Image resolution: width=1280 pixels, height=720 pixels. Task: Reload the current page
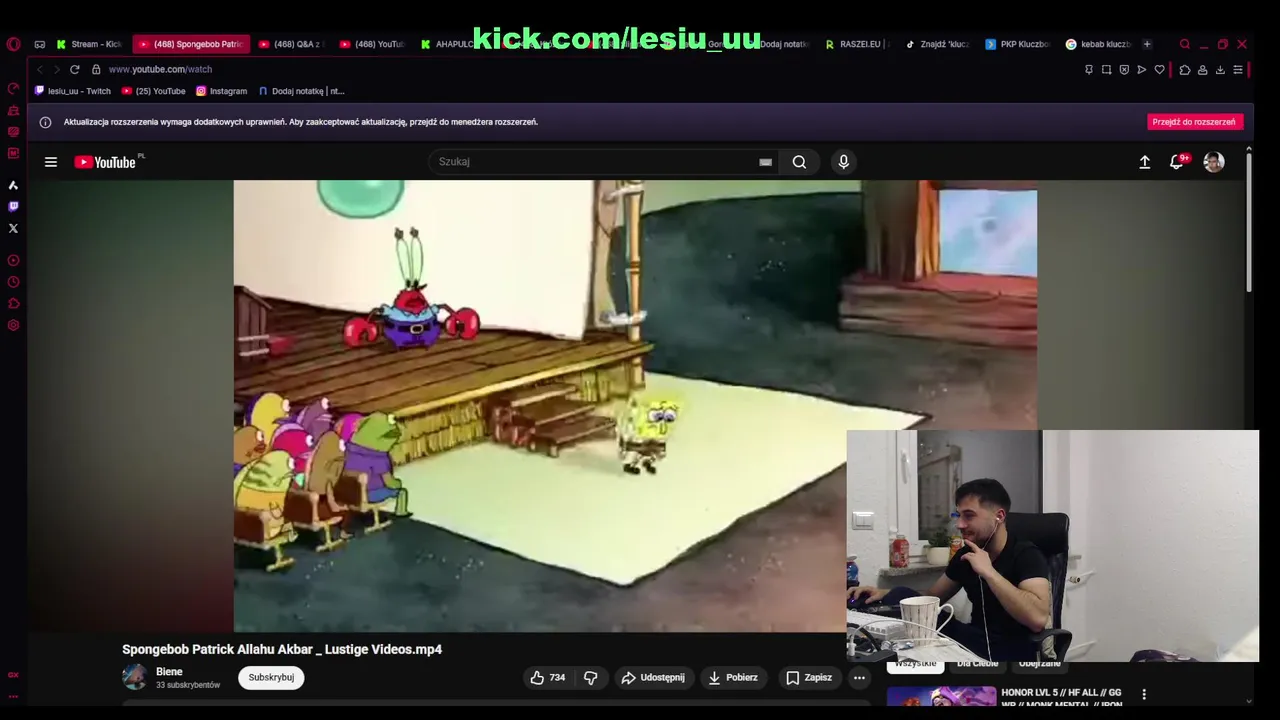pyautogui.click(x=74, y=69)
